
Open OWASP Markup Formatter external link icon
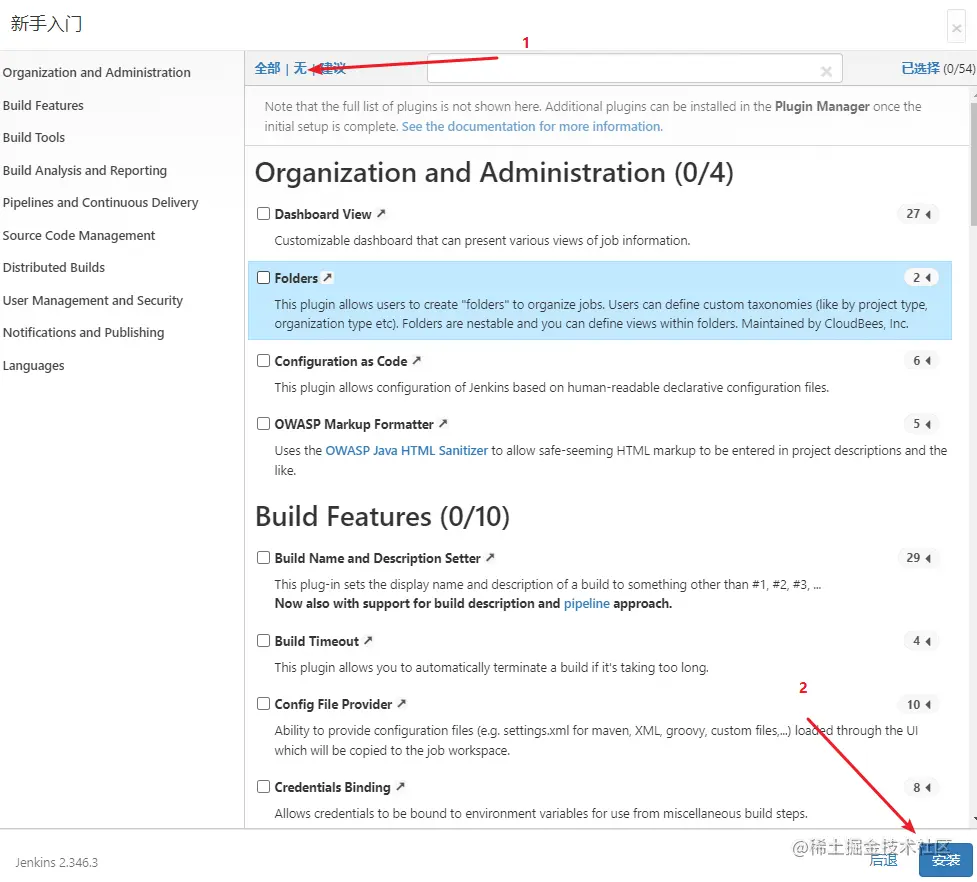pos(443,424)
